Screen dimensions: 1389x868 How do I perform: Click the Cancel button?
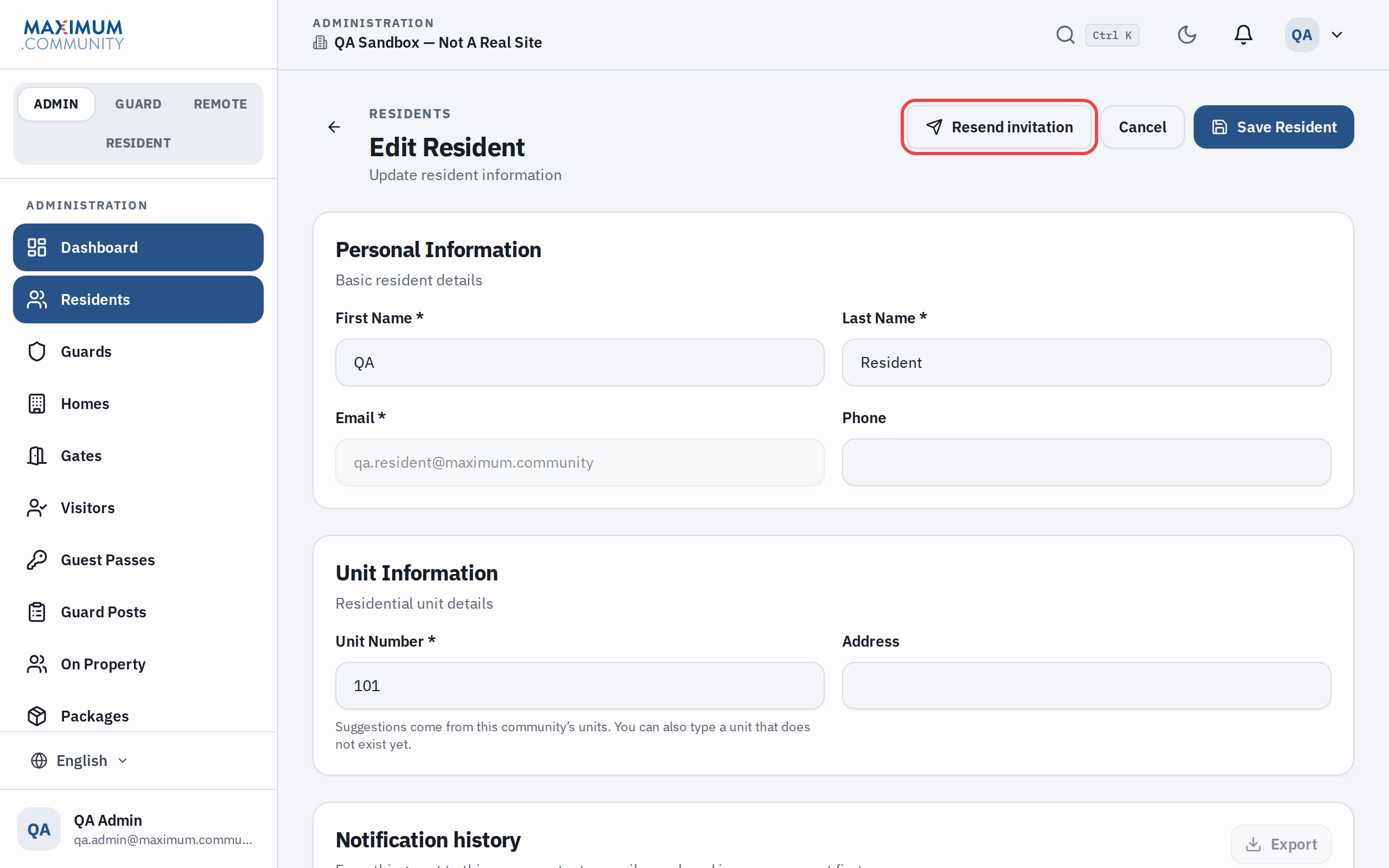coord(1142,127)
